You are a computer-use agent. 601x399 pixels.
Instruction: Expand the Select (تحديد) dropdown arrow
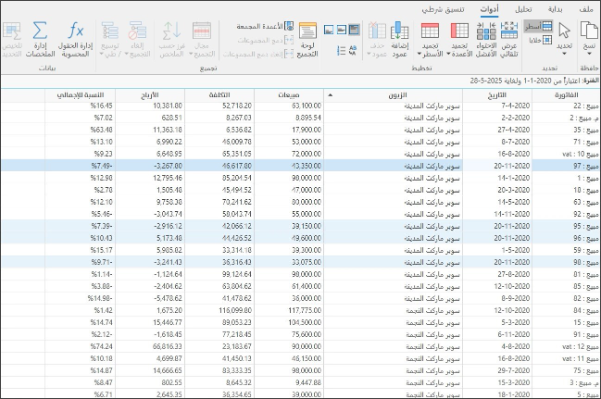pyautogui.click(x=564, y=54)
